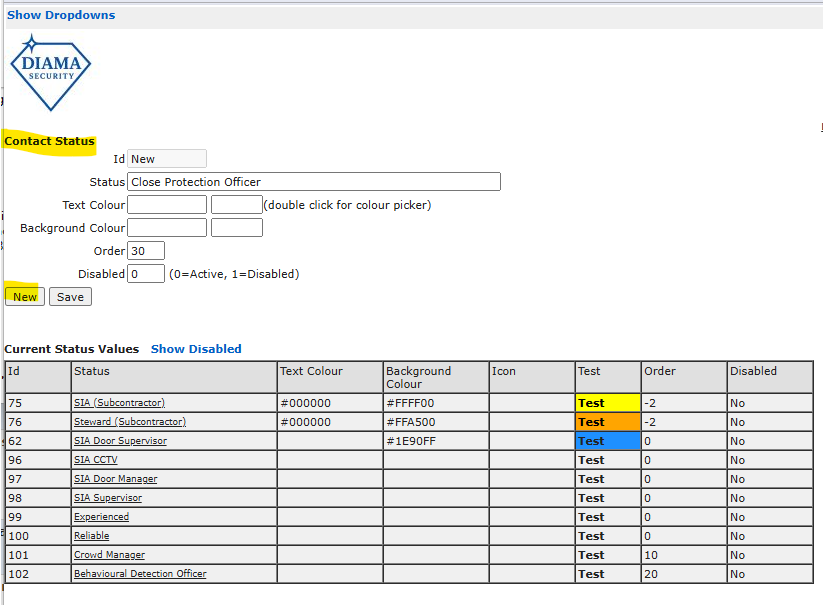Screen dimensions: 823x605
Task: Select the Text Colour preview box
Action: pyautogui.click(x=237, y=205)
